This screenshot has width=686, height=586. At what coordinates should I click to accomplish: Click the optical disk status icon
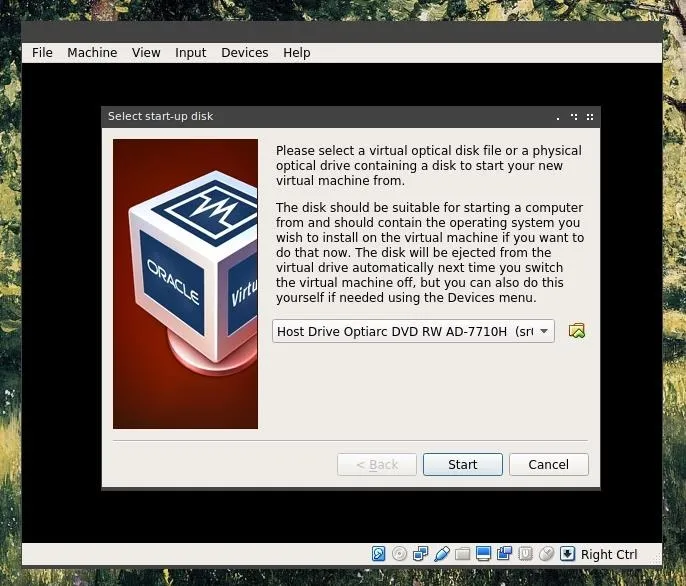coord(399,554)
